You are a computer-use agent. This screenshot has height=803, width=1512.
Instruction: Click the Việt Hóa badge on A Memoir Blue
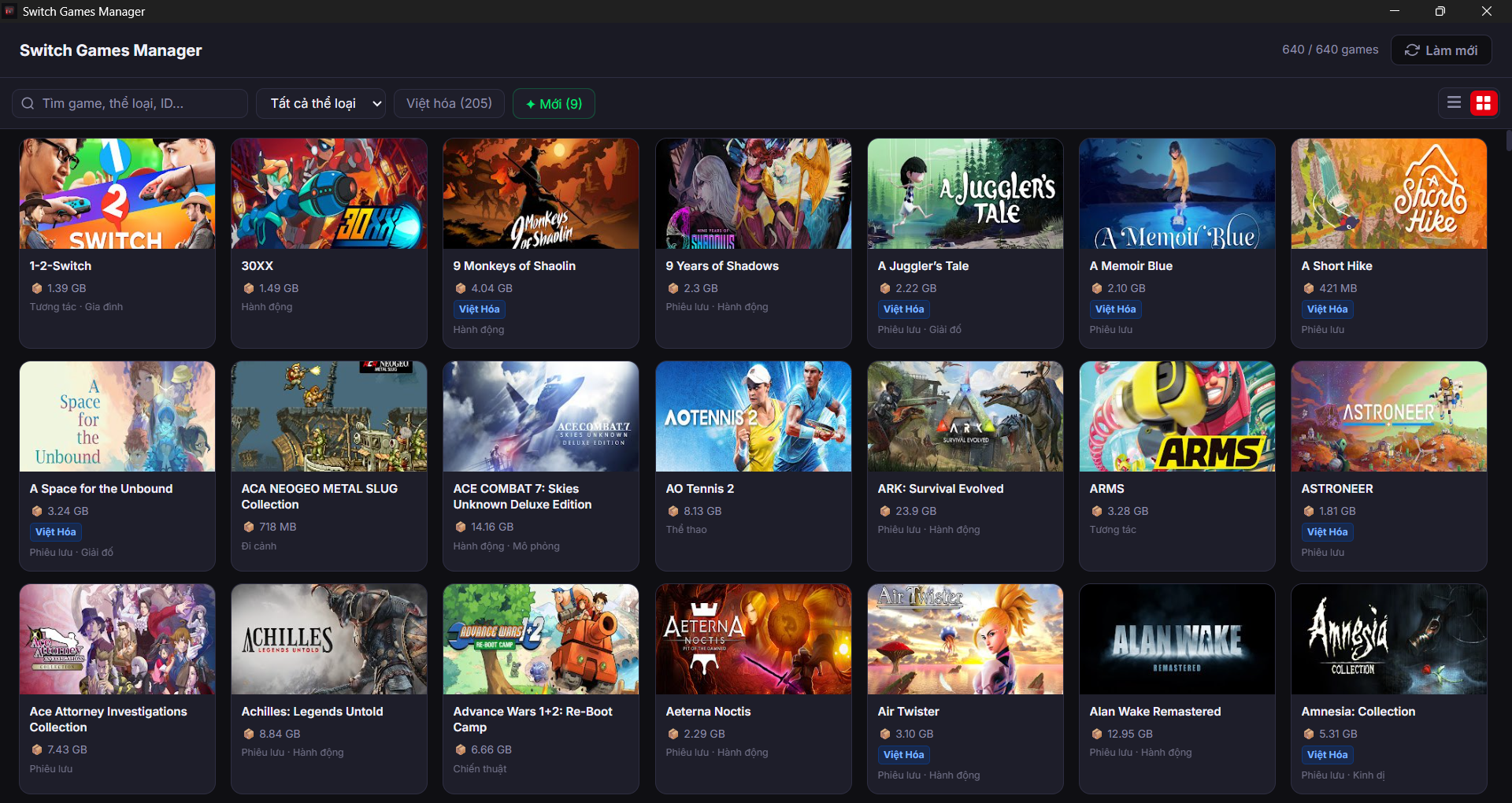(x=1115, y=309)
